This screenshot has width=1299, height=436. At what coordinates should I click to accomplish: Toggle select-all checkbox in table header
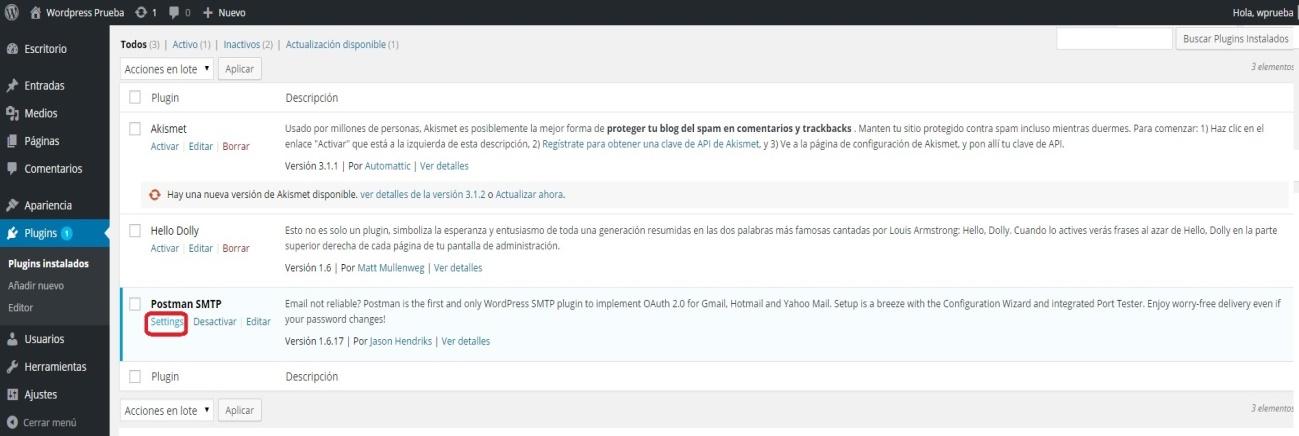tap(135, 98)
